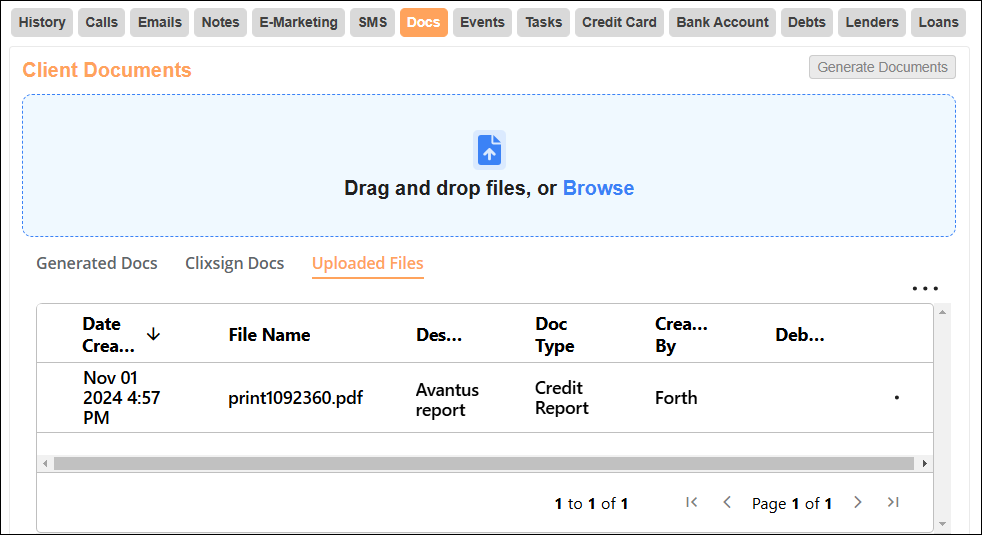Viewport: 982px width, 535px height.
Task: Click the horizontal scrollbar left arrow
Action: tap(45, 464)
